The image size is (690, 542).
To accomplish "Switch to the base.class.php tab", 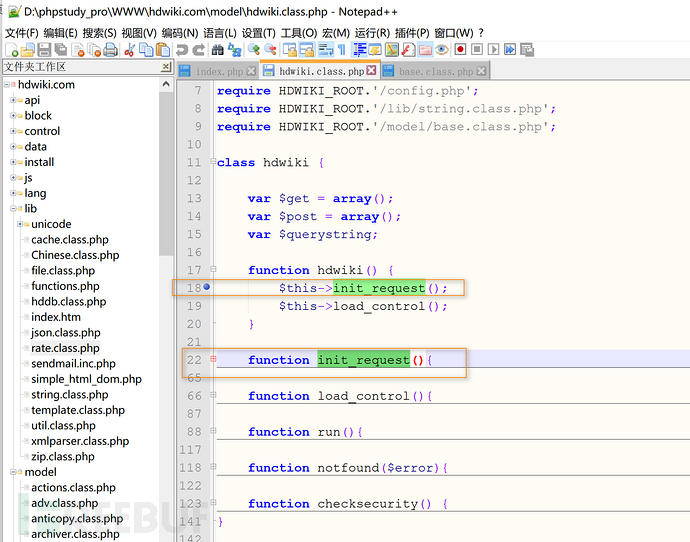I will [436, 71].
